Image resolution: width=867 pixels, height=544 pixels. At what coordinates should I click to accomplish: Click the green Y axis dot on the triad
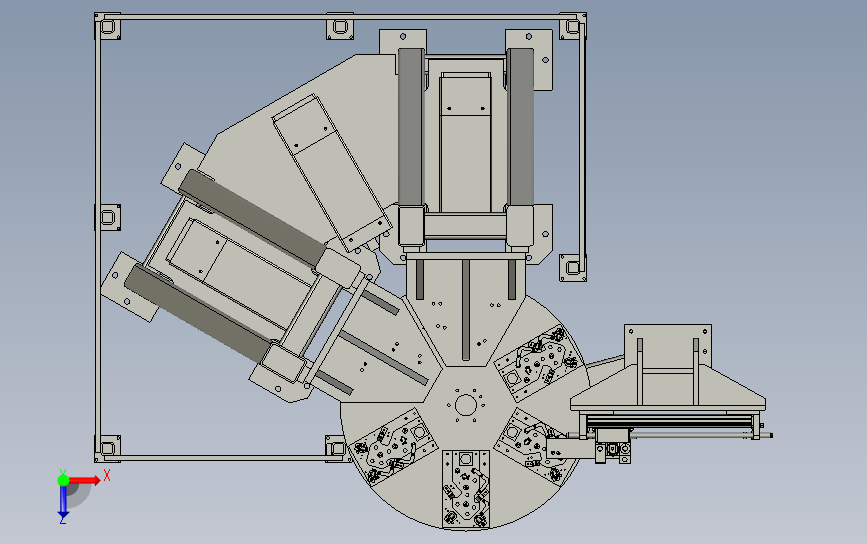click(63, 480)
